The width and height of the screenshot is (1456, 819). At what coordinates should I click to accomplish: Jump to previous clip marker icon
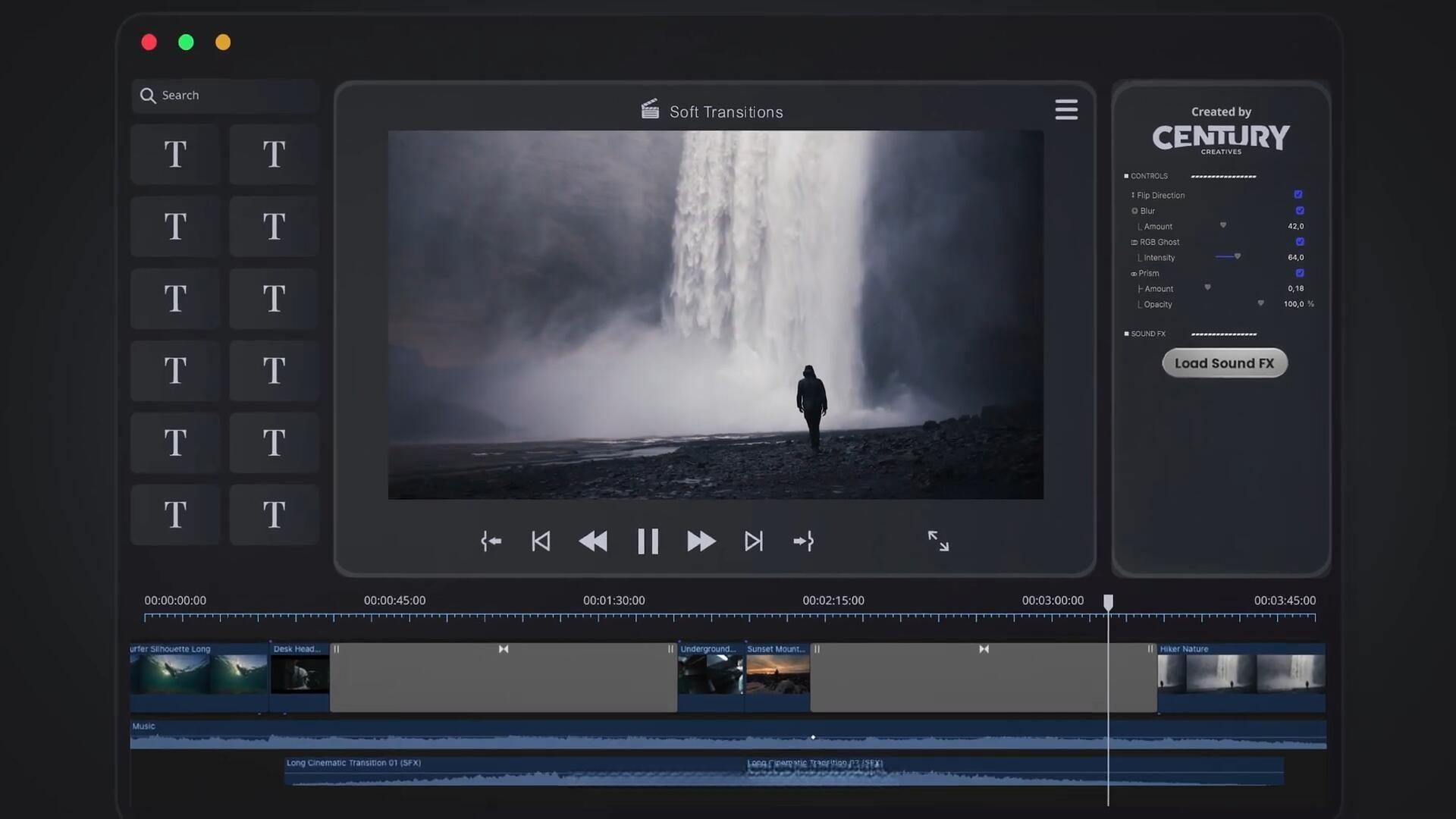pos(541,541)
